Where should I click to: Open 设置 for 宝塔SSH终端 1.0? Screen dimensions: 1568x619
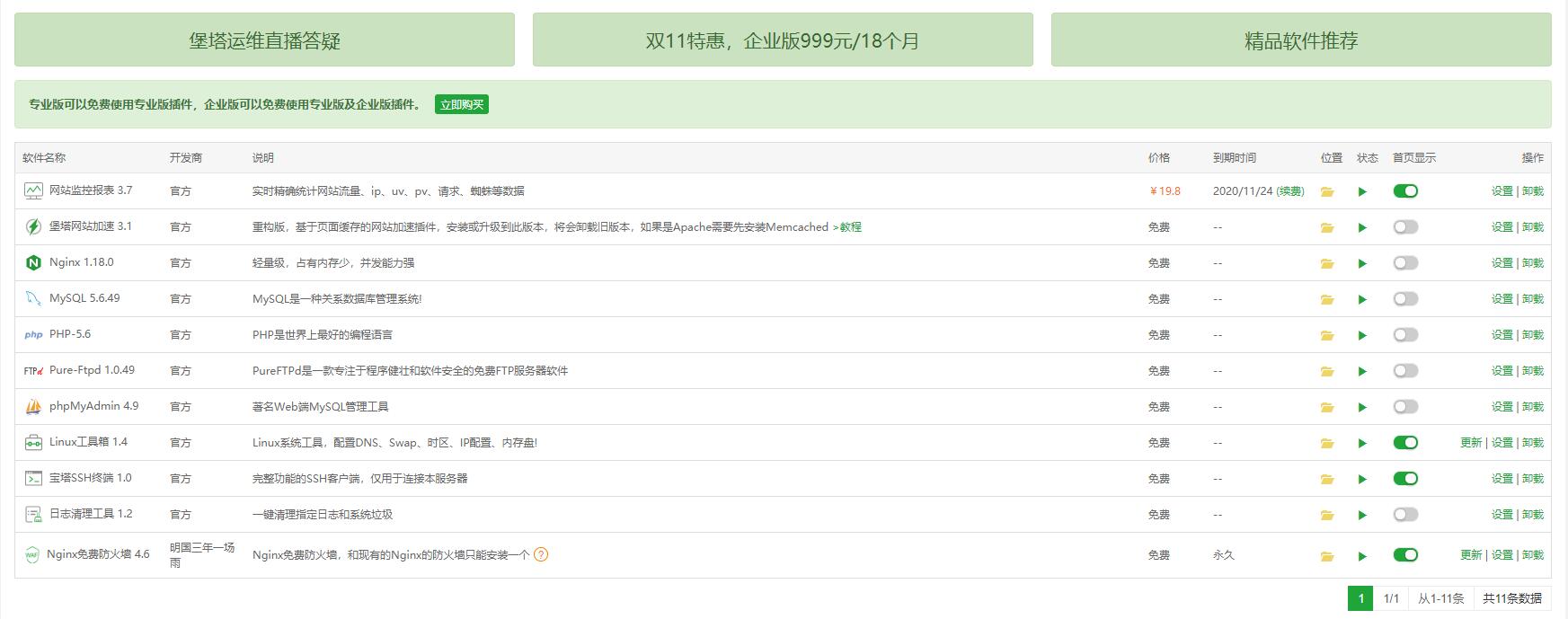pyautogui.click(x=1502, y=478)
